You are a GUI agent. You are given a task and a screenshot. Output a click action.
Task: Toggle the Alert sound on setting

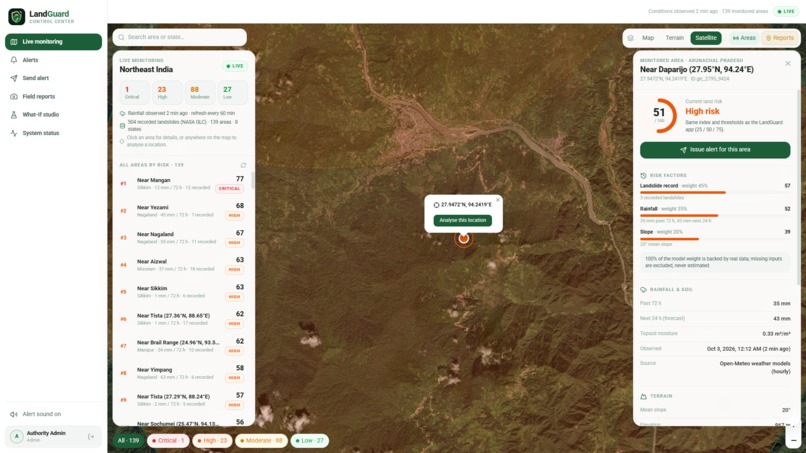pos(36,414)
